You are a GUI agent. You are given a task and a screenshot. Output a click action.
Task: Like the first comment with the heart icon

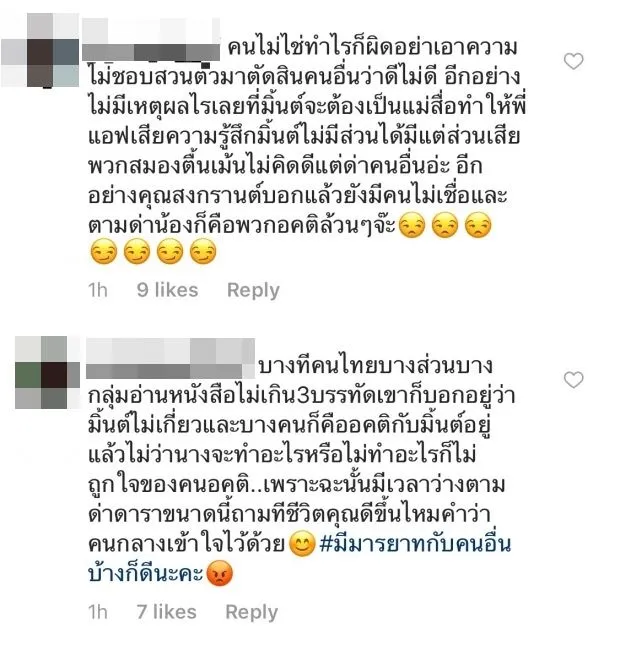click(574, 61)
